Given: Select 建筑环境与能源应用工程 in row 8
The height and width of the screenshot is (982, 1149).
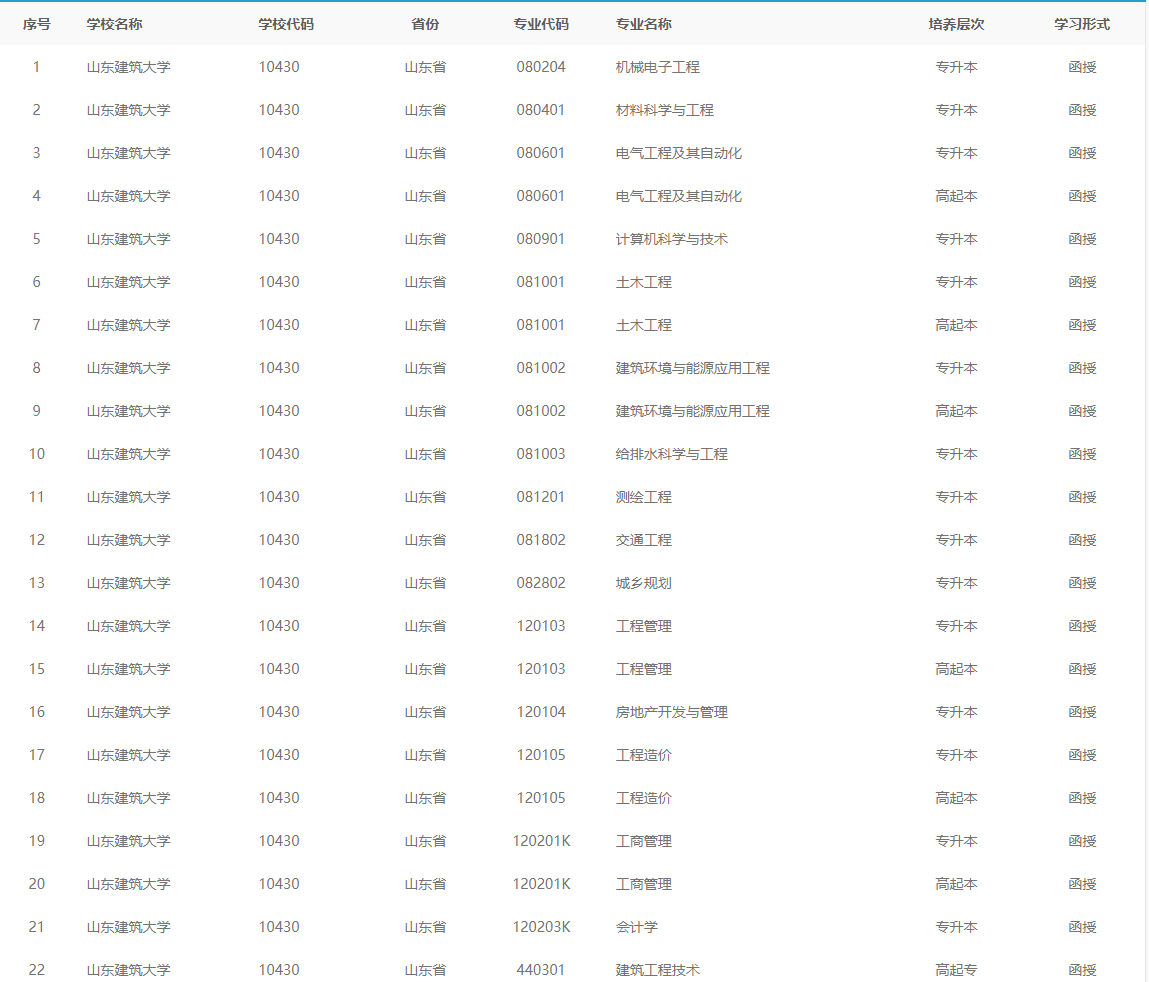Looking at the screenshot, I should coord(692,369).
